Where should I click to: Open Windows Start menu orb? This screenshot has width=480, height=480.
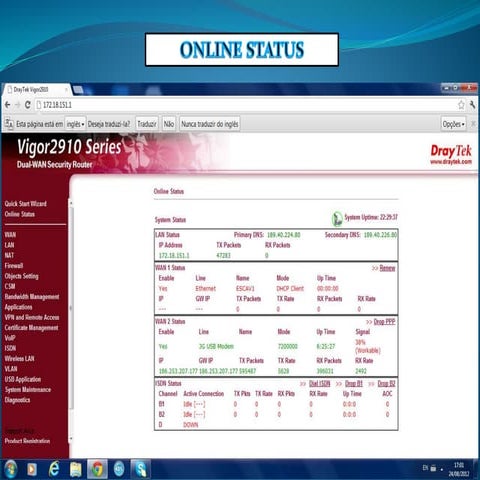tap(10, 469)
